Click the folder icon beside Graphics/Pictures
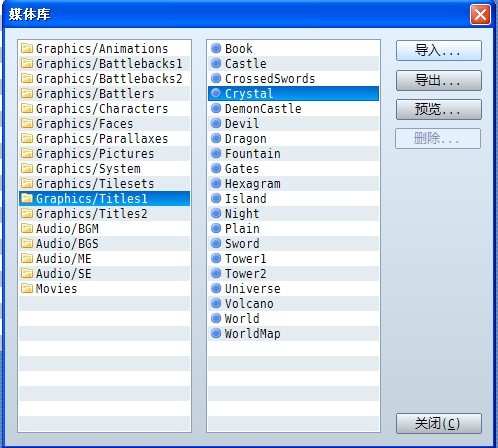The width and height of the screenshot is (498, 448). point(27,153)
